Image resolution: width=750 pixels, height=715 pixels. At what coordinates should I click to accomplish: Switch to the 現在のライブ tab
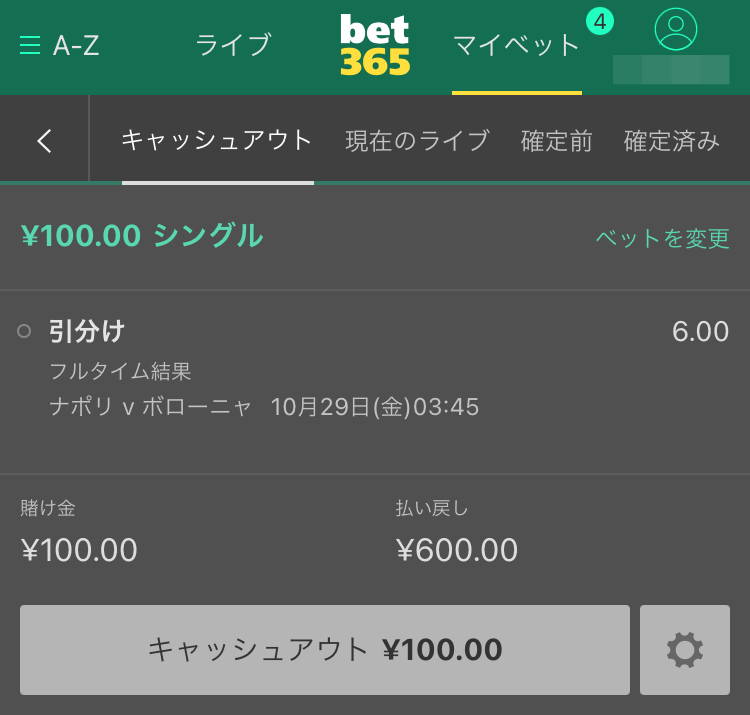pos(418,141)
